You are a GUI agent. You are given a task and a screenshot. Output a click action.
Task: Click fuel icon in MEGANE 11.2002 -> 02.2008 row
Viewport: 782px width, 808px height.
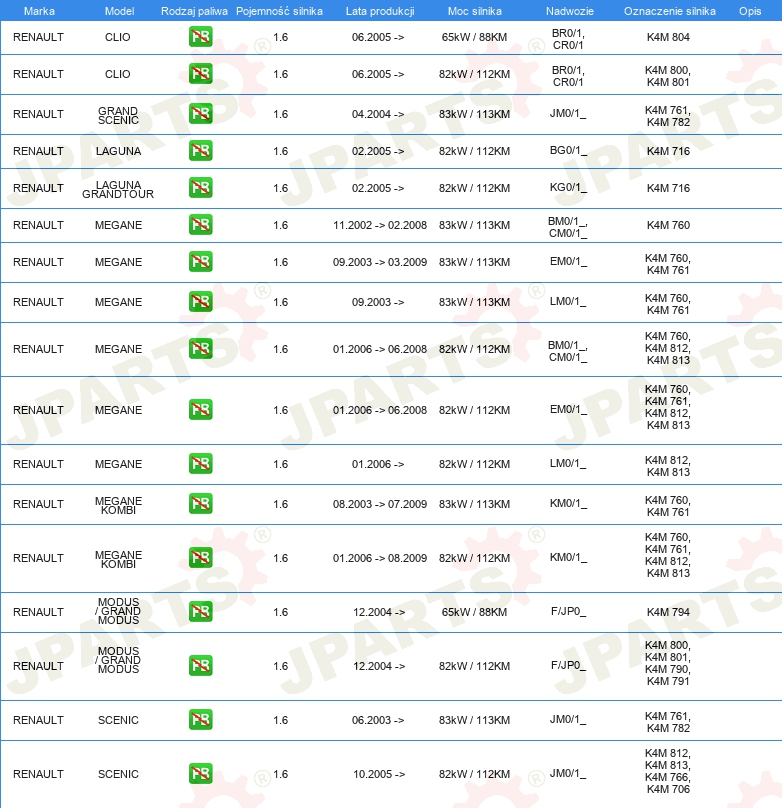[200, 225]
